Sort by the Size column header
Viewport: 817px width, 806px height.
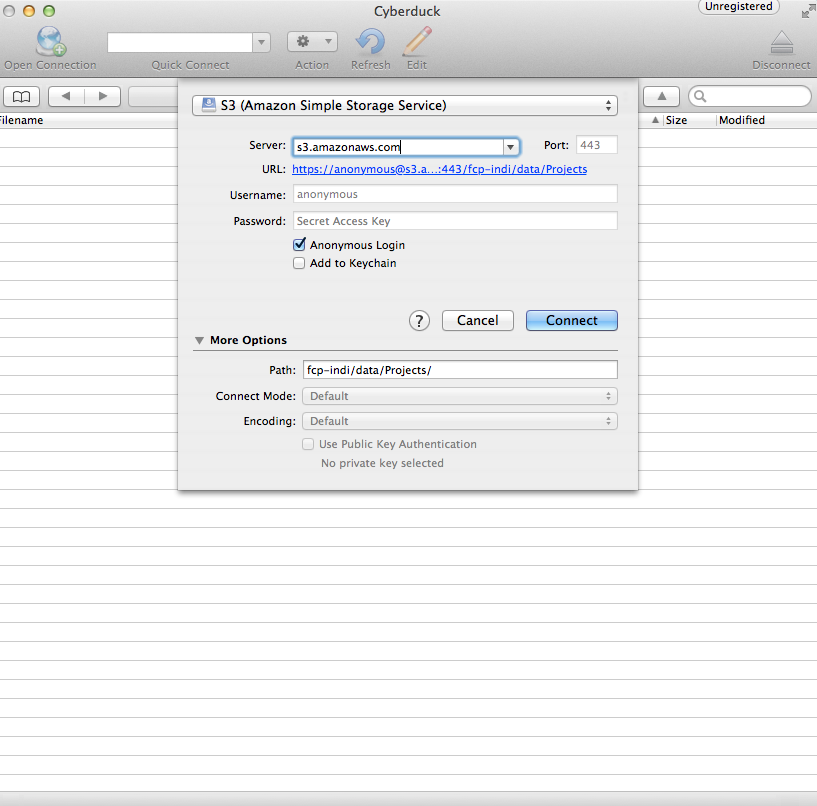point(676,120)
